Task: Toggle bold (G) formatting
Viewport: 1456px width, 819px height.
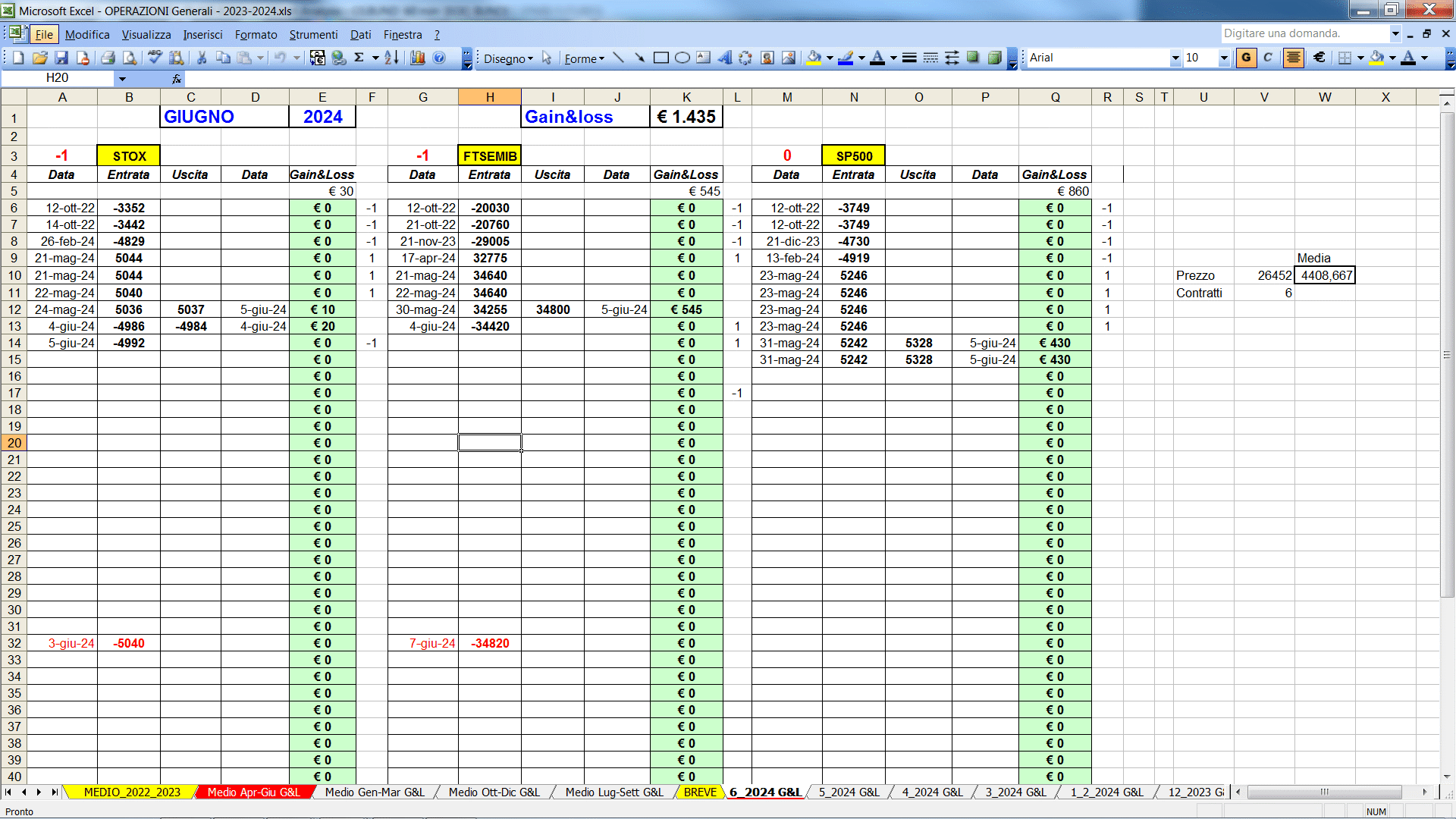Action: pyautogui.click(x=1246, y=58)
